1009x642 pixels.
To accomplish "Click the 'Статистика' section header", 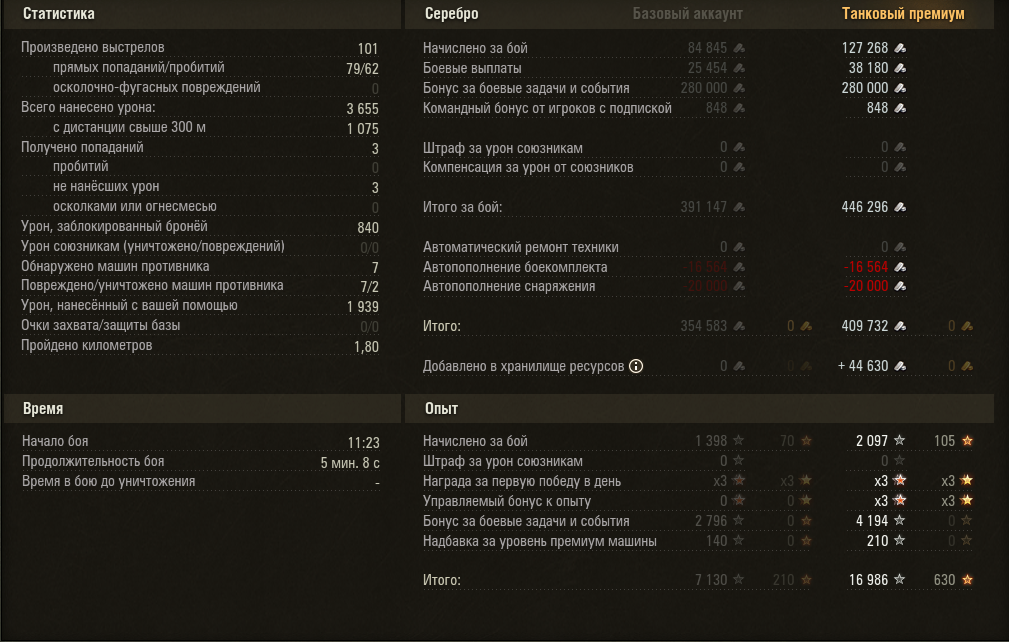I will (x=59, y=14).
